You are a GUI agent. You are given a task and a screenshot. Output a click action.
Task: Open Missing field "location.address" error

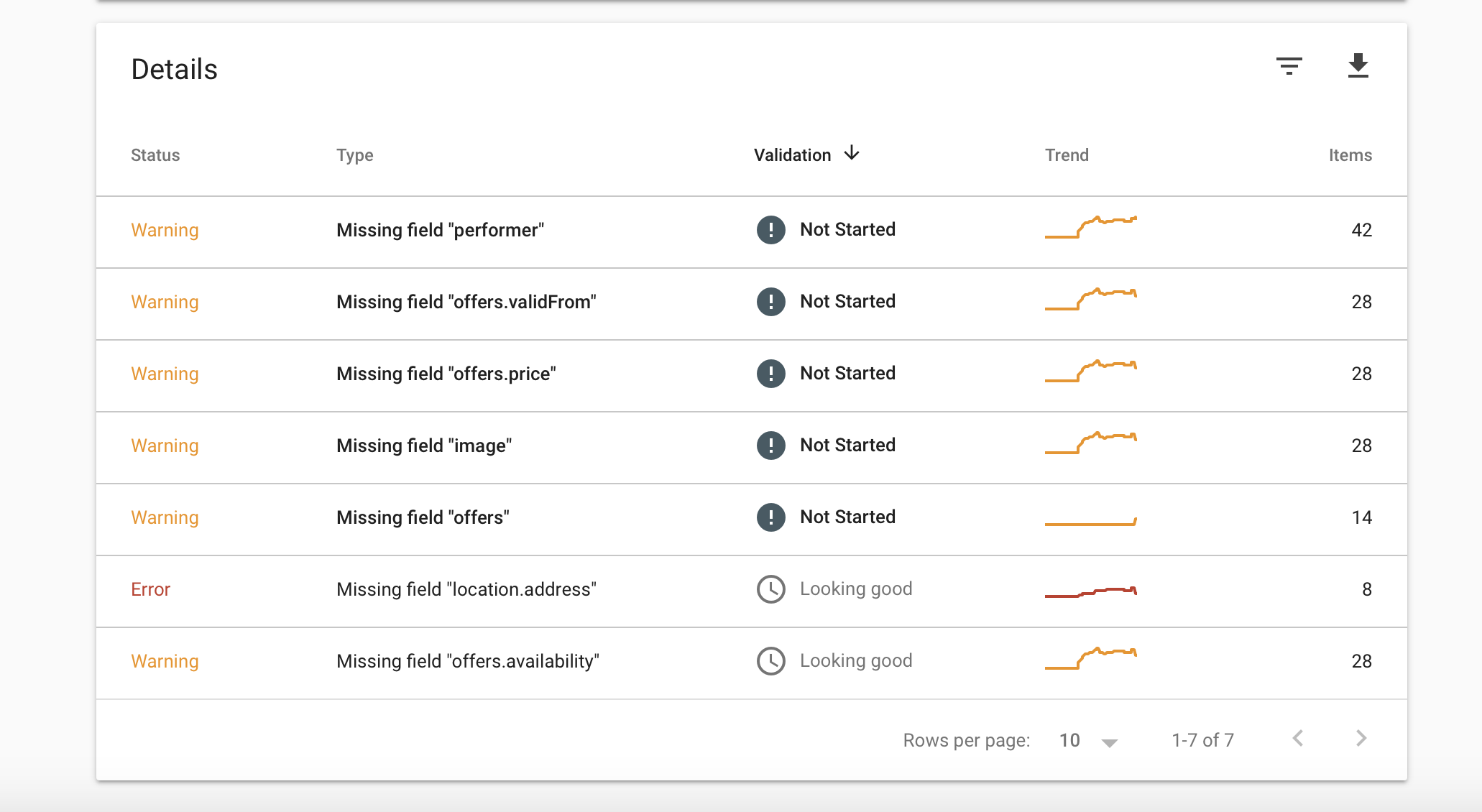click(x=466, y=589)
